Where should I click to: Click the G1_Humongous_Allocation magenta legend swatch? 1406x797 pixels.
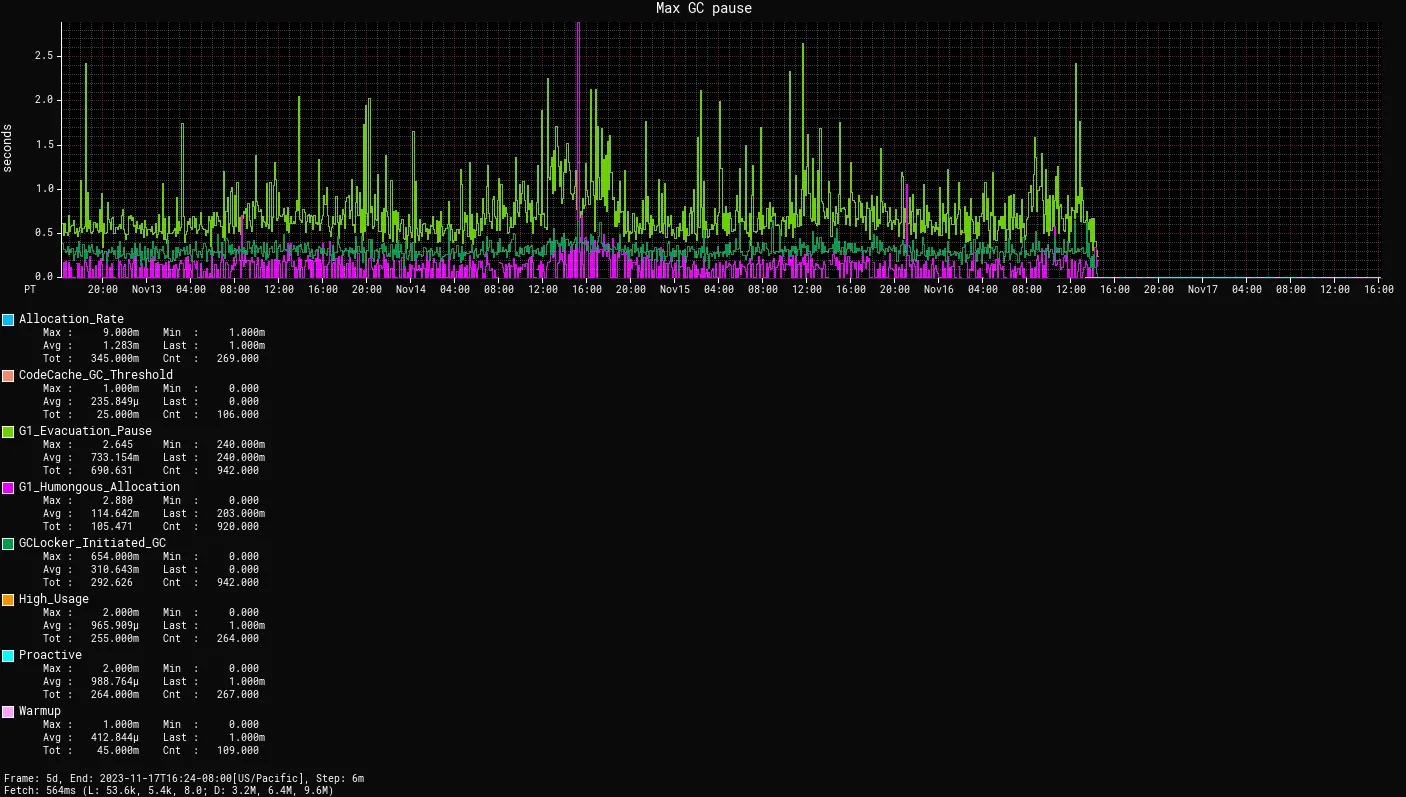[8, 488]
